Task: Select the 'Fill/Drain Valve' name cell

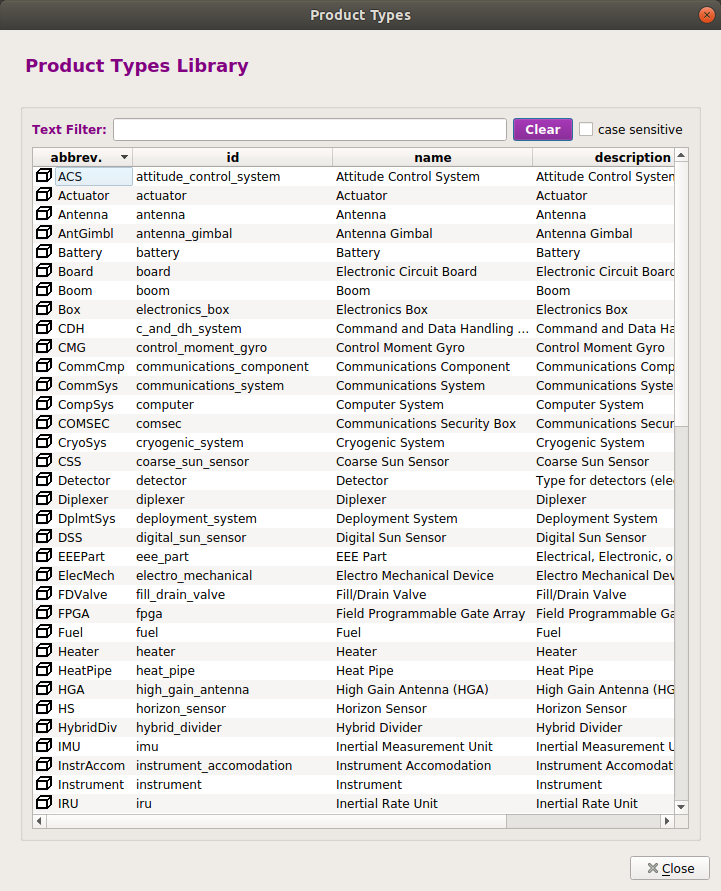Action: point(432,595)
